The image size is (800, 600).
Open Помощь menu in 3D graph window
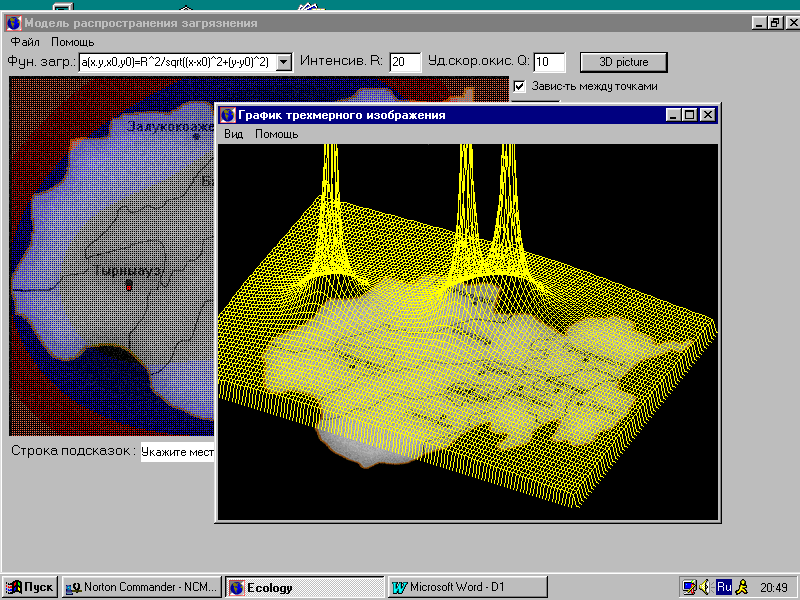point(276,134)
